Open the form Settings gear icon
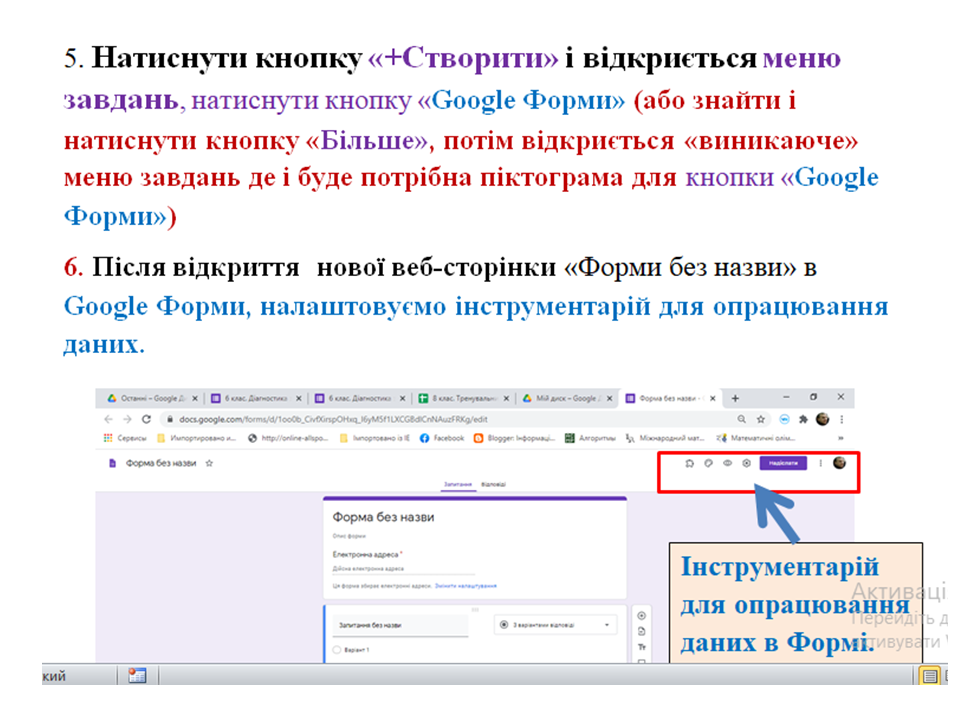 [746, 463]
